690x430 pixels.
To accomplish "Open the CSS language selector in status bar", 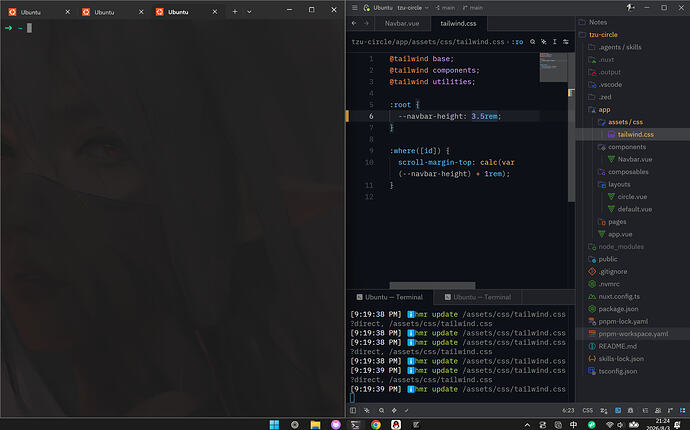I will 588,410.
